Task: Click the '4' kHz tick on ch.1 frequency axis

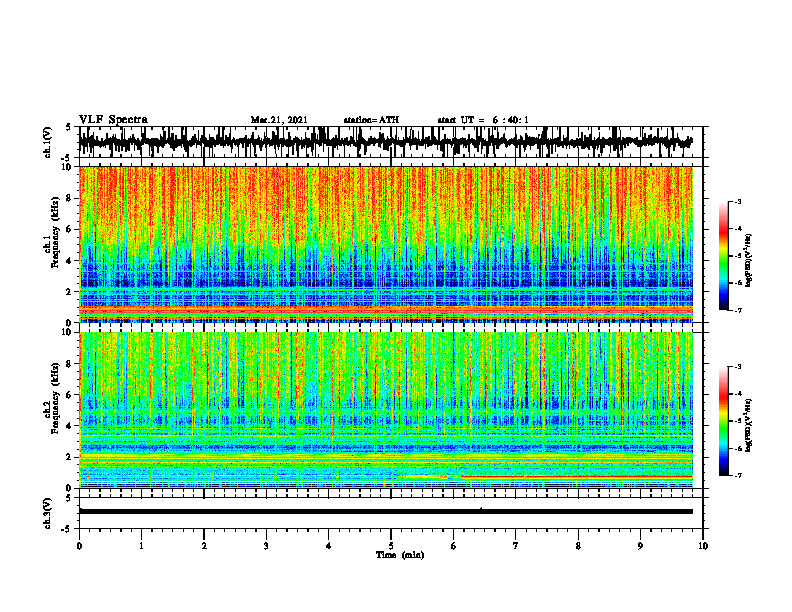Action: pos(69,261)
